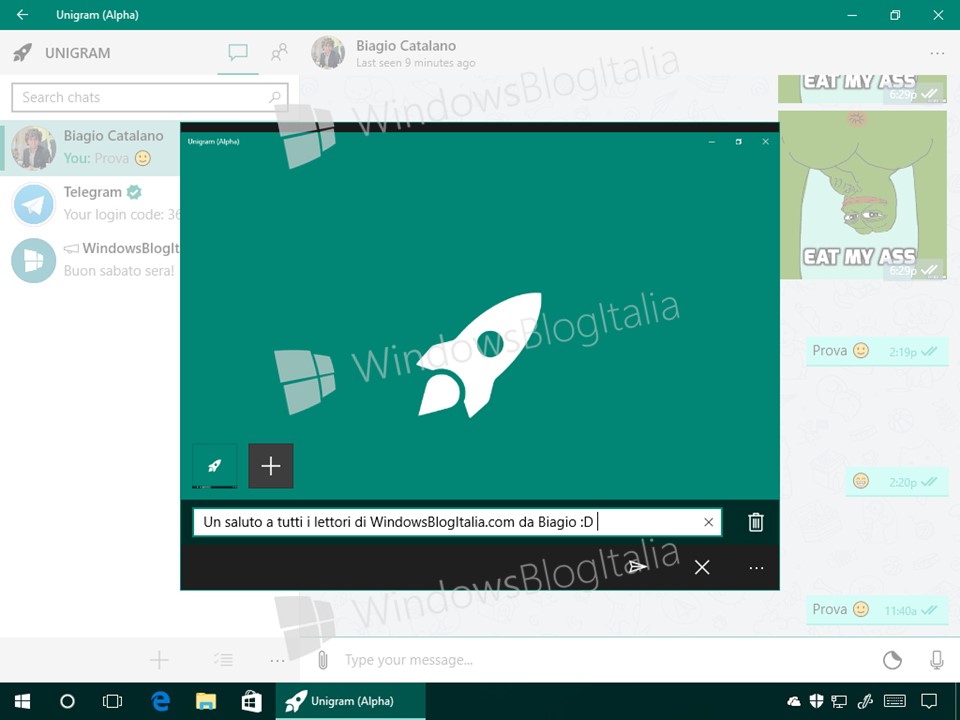Open more options below the chat list

click(277, 660)
